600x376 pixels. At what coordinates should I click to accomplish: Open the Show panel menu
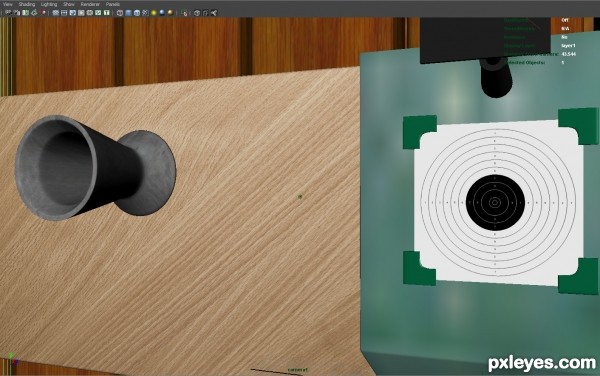pos(69,4)
